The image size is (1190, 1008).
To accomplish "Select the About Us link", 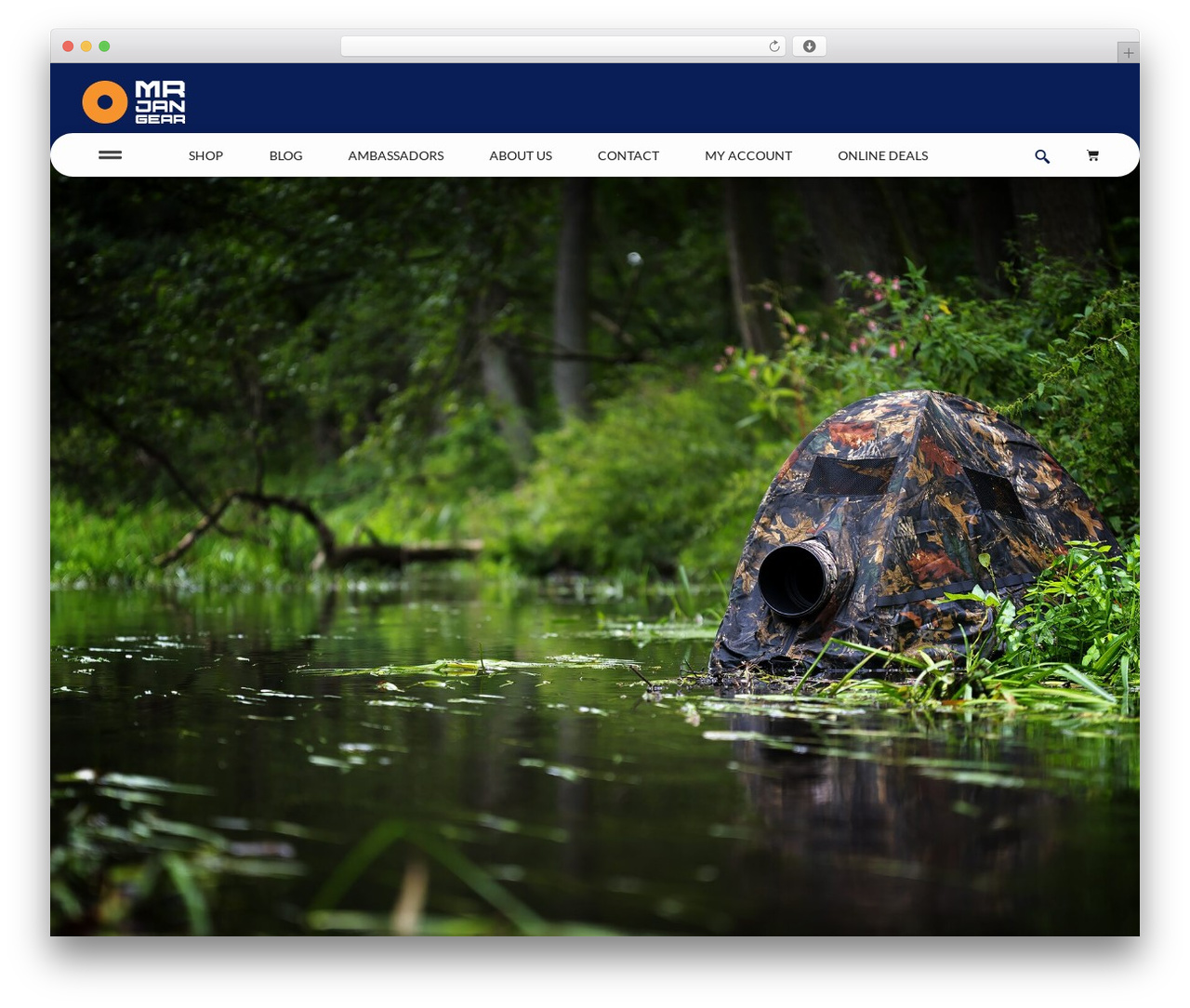I will pyautogui.click(x=521, y=155).
